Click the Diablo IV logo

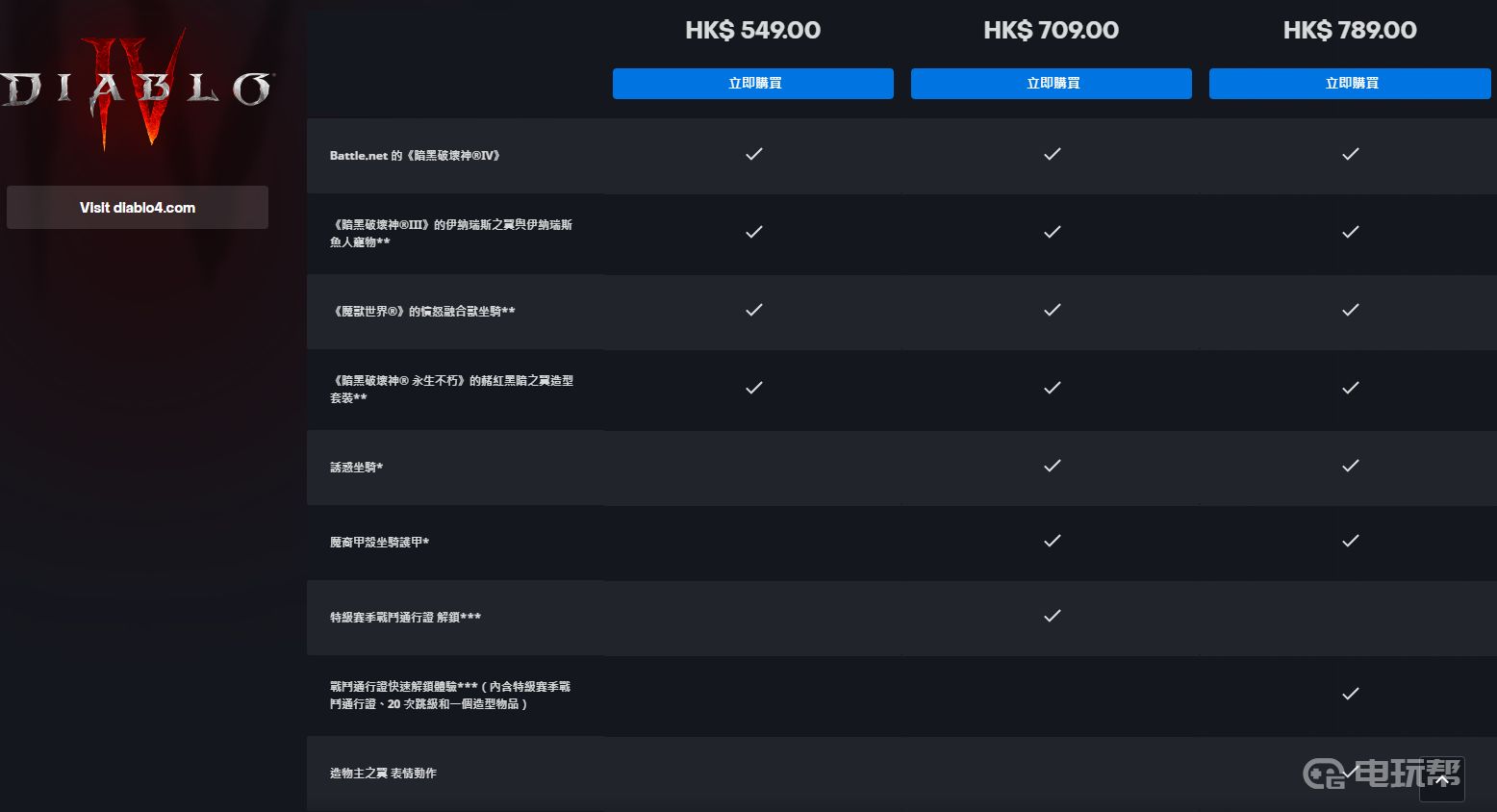135,91
